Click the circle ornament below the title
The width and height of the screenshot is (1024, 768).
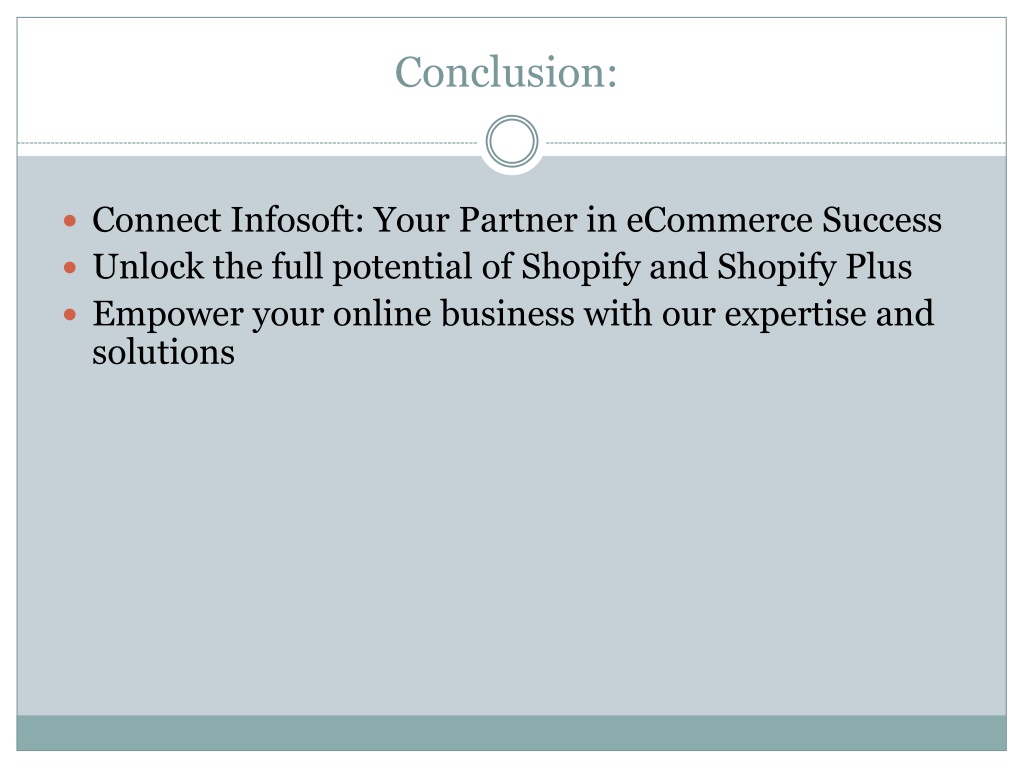click(512, 141)
